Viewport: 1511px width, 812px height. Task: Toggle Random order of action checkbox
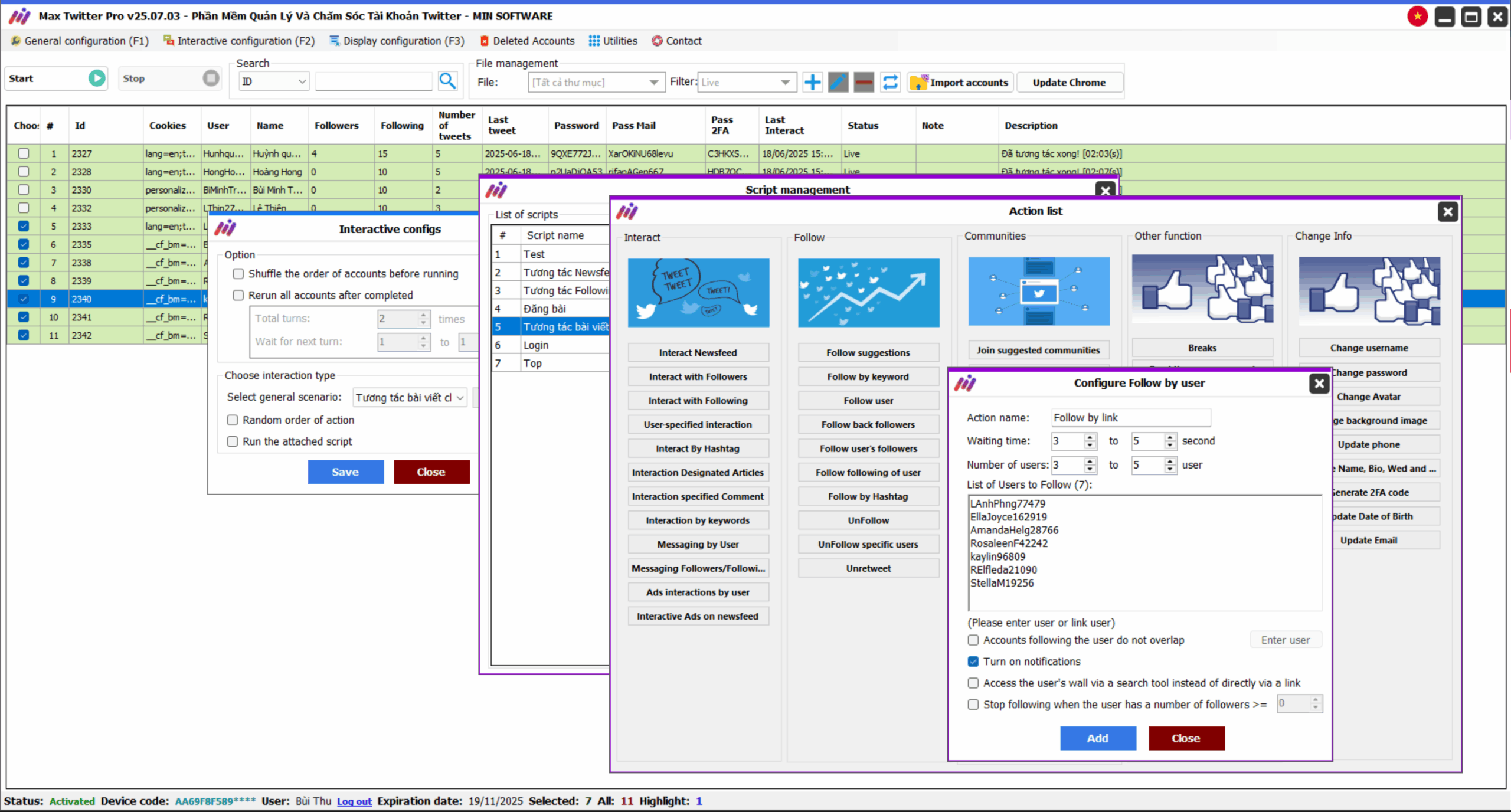233,420
